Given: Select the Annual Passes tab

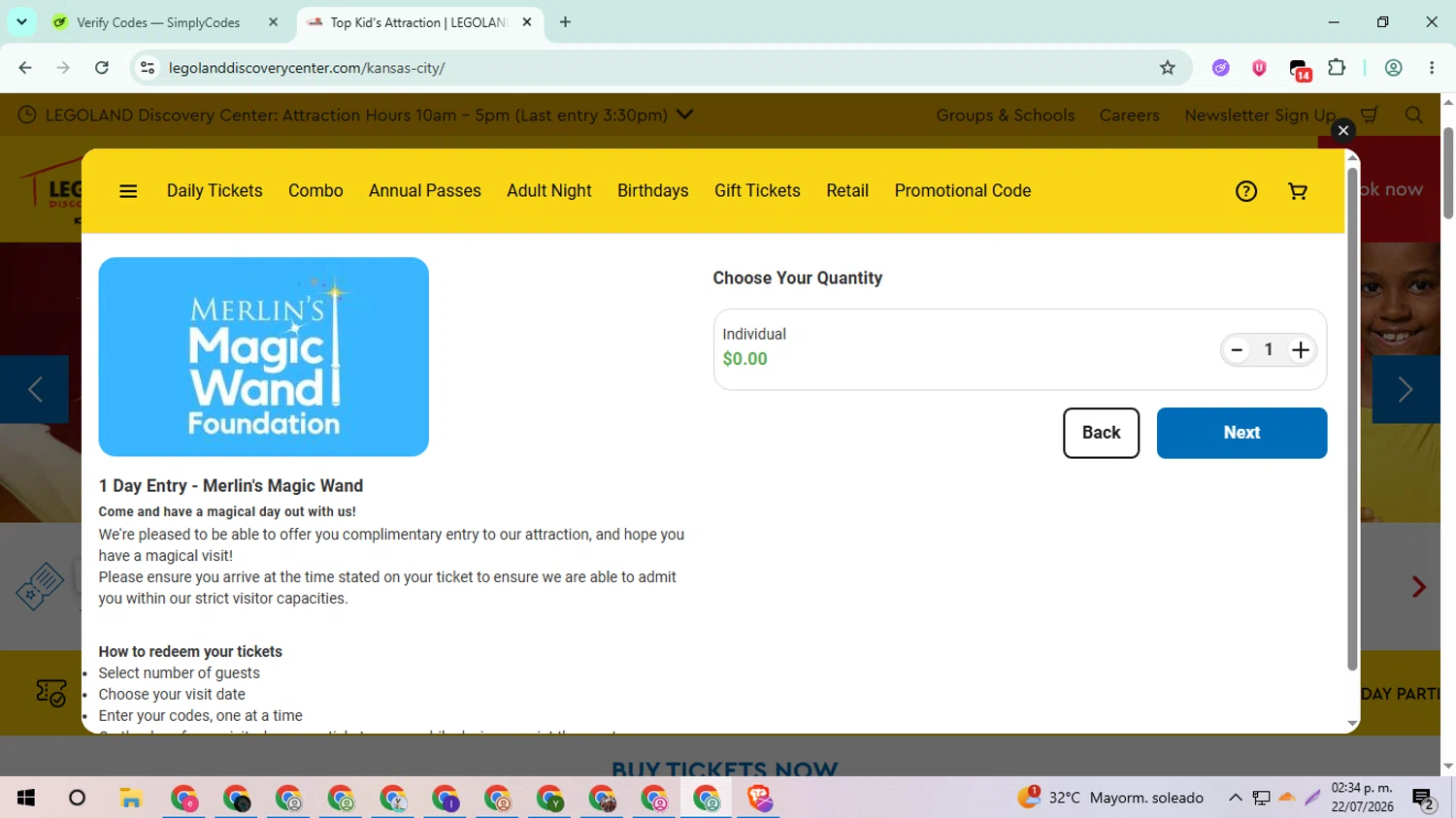Looking at the screenshot, I should [x=425, y=191].
